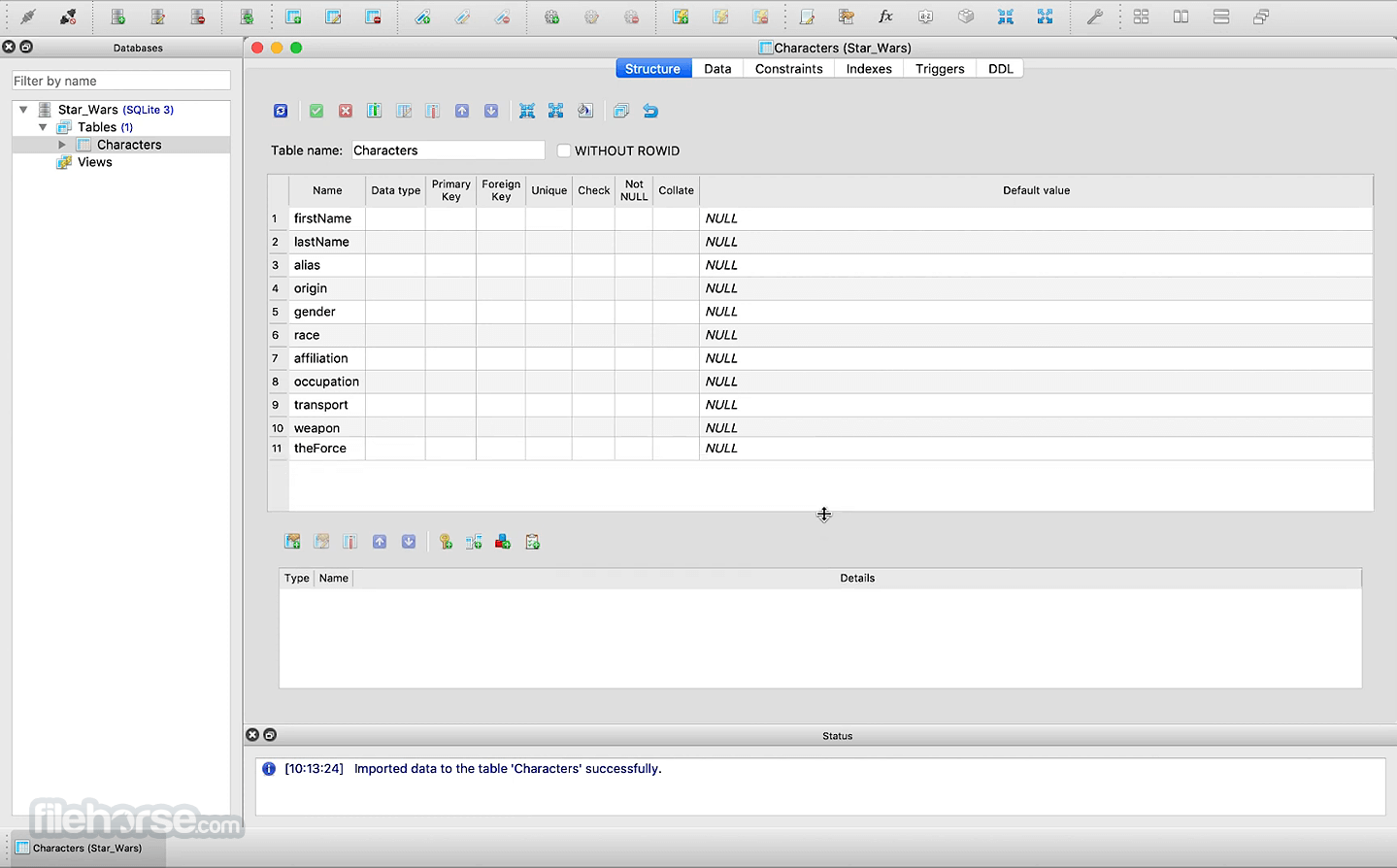Select the Views item in database tree
The height and width of the screenshot is (868, 1397).
tap(95, 162)
